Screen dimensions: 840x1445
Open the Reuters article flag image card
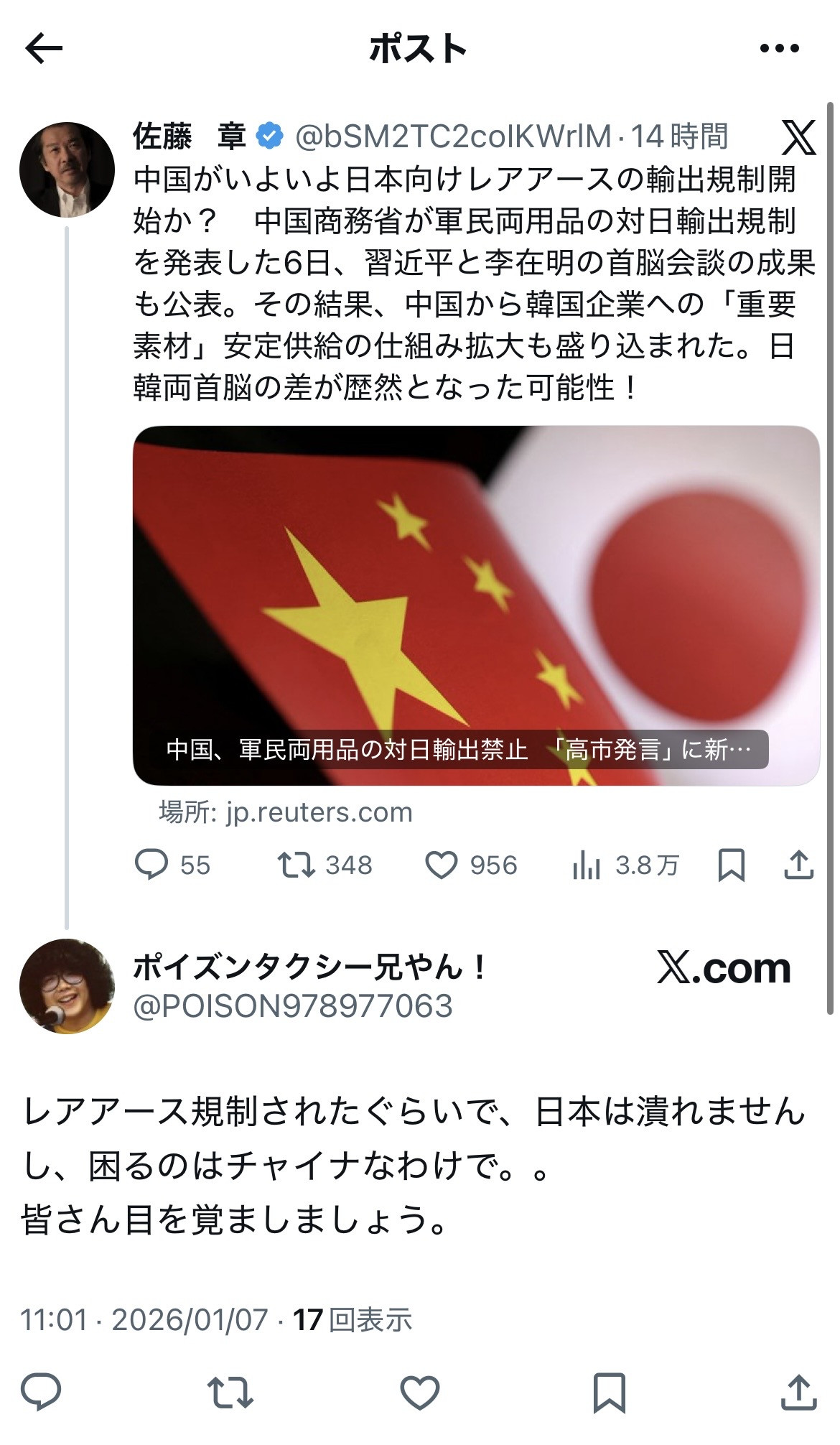[x=476, y=605]
